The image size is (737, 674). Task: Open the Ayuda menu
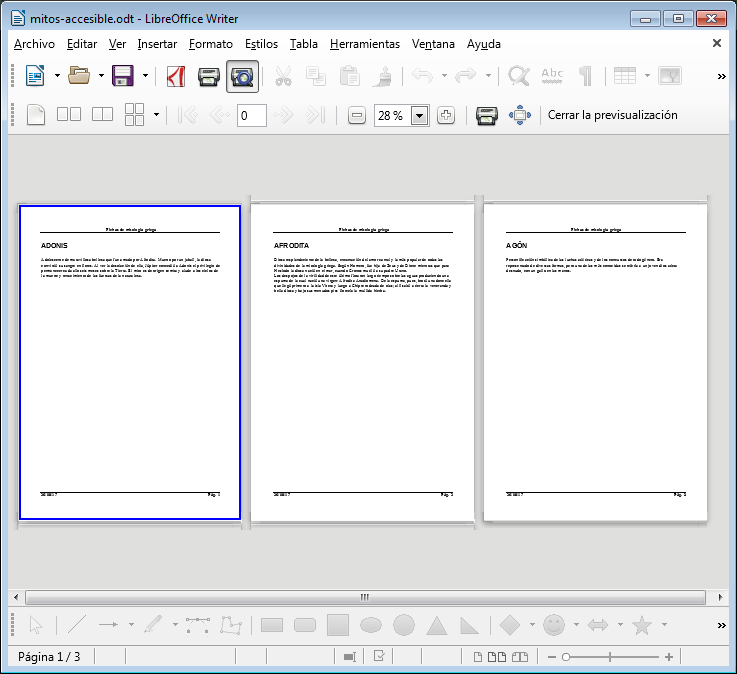pyautogui.click(x=484, y=44)
